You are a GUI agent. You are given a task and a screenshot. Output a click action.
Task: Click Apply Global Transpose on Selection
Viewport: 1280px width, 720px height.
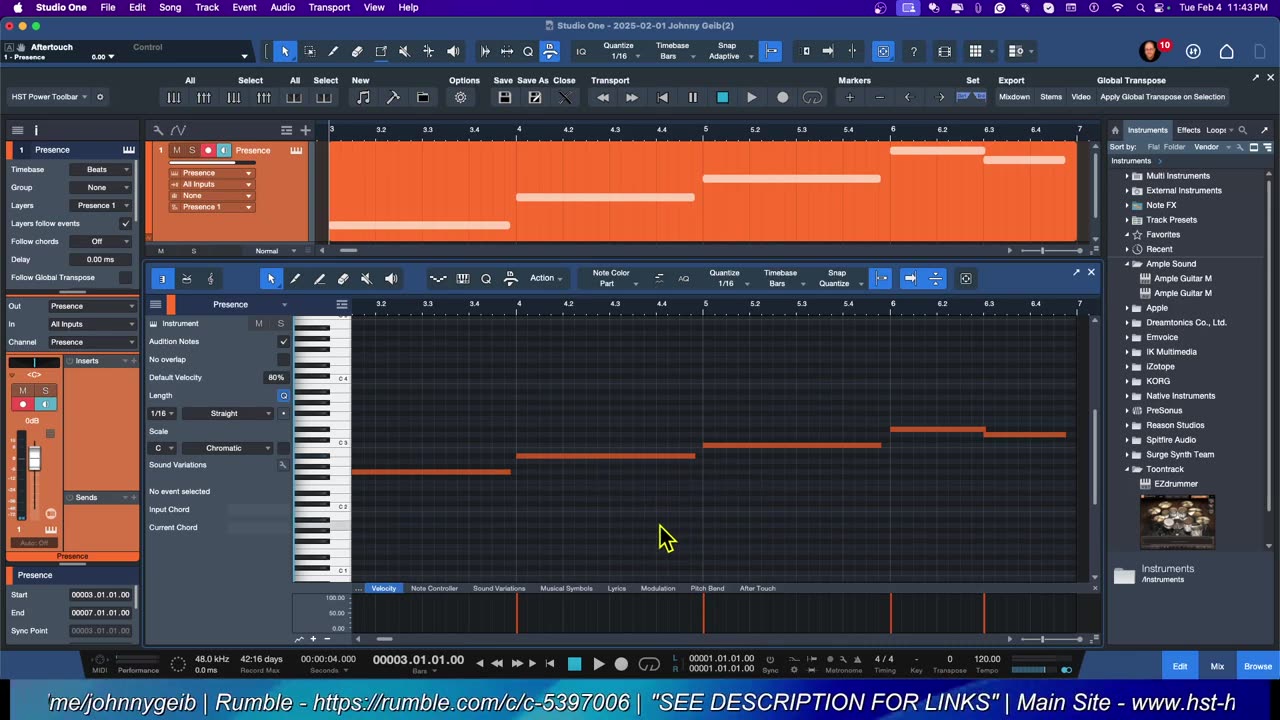point(1162,97)
